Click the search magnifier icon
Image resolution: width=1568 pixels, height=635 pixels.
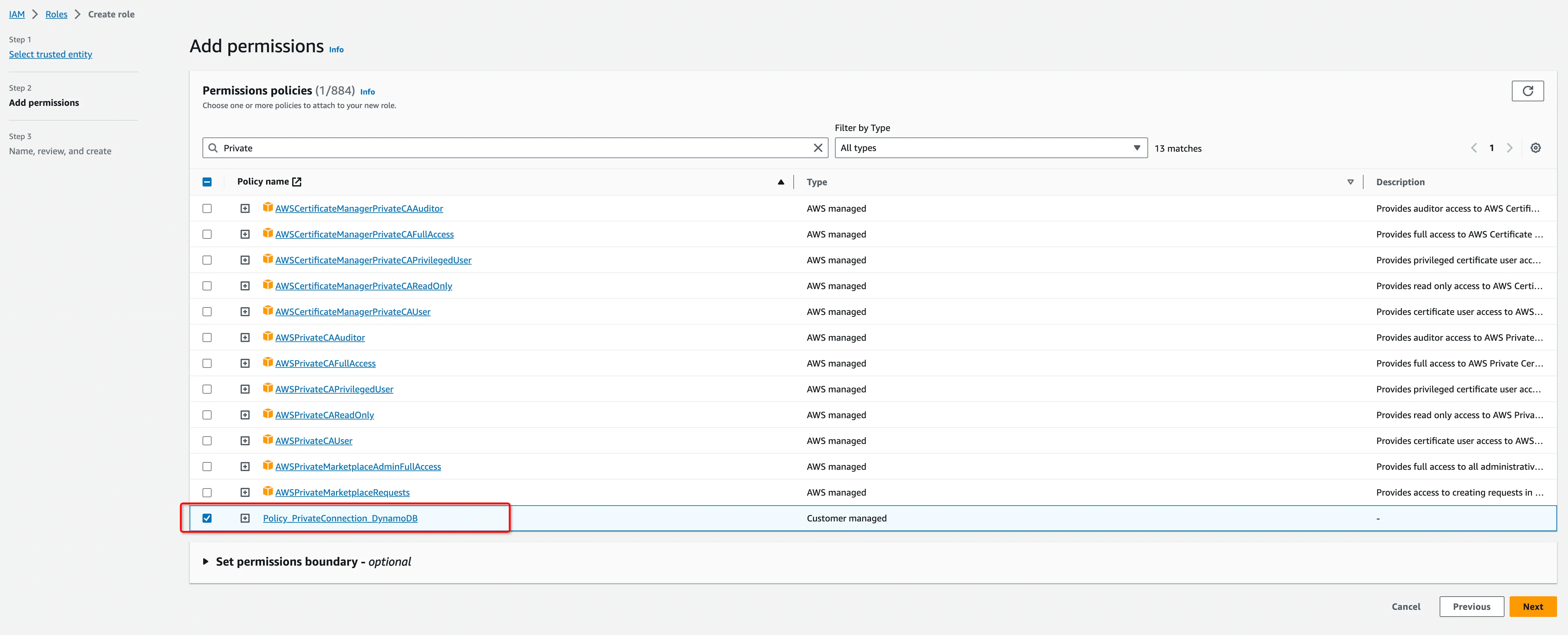[x=213, y=148]
